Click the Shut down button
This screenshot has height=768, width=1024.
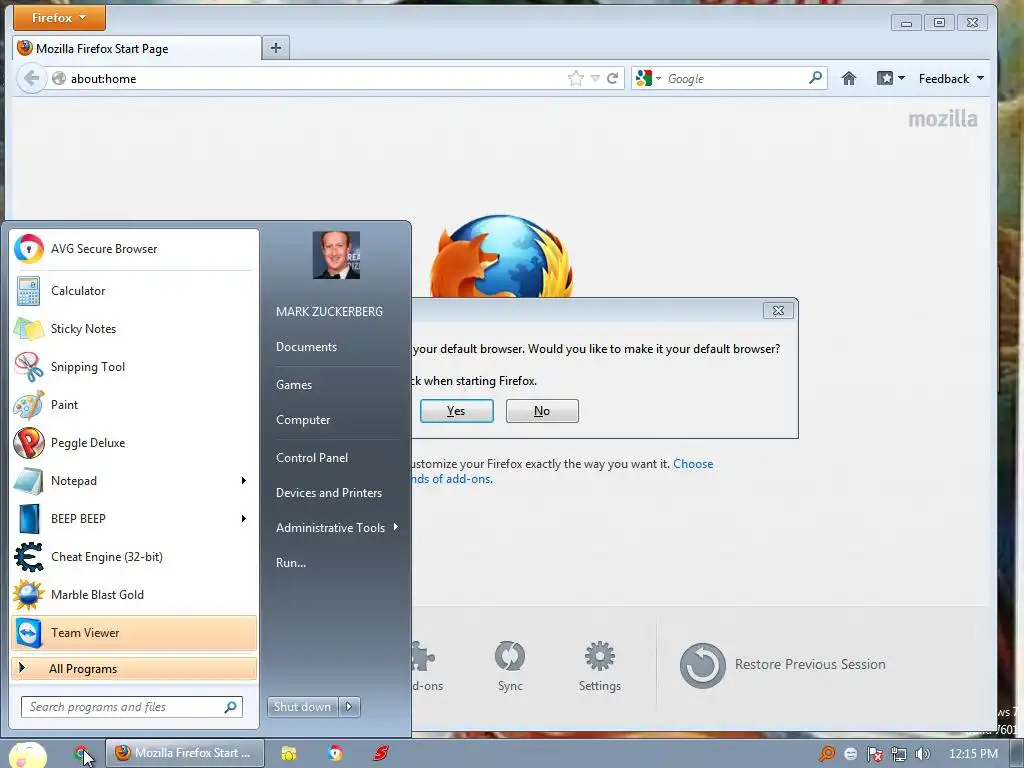point(302,707)
